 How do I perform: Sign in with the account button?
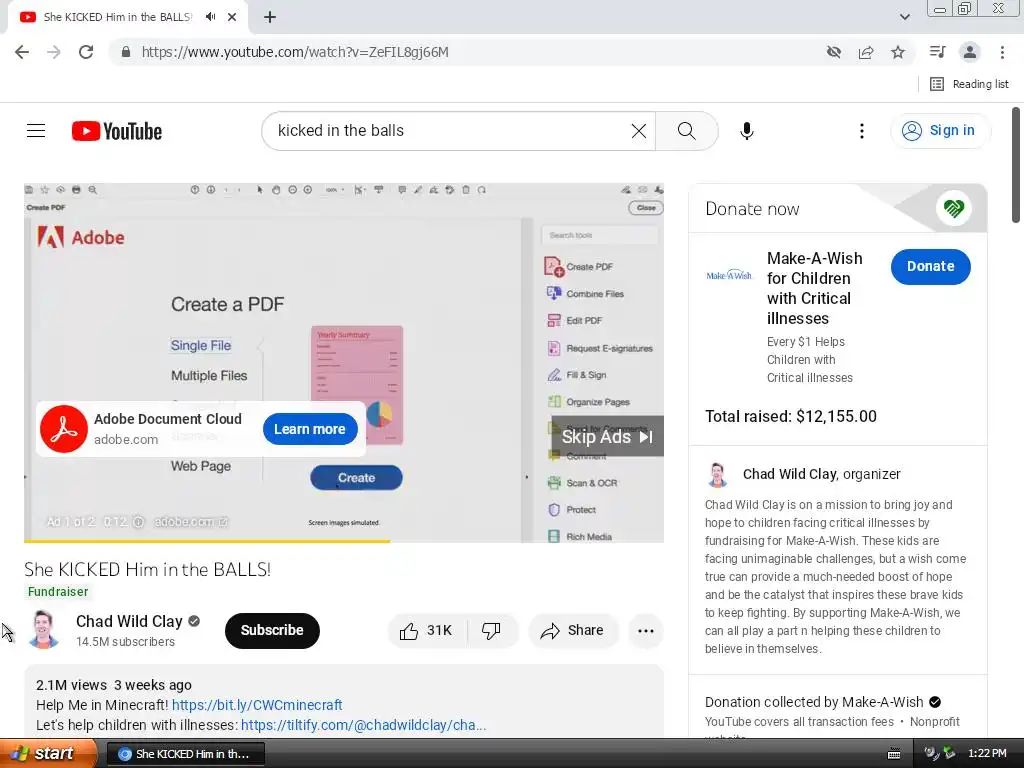coord(939,131)
